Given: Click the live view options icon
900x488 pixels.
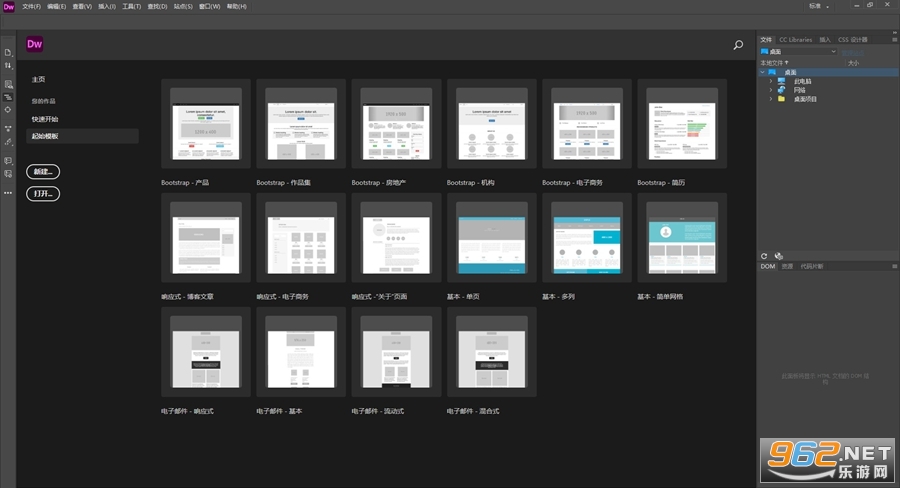Looking at the screenshot, I should tap(8, 84).
